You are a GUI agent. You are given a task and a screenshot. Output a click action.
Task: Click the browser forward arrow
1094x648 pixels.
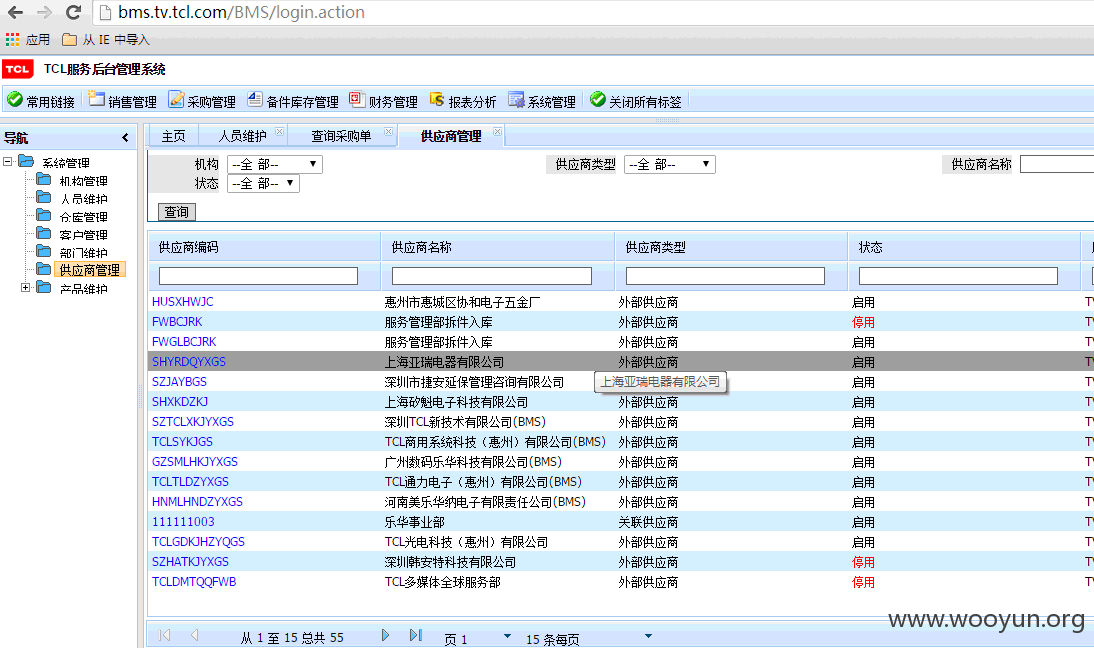click(44, 13)
